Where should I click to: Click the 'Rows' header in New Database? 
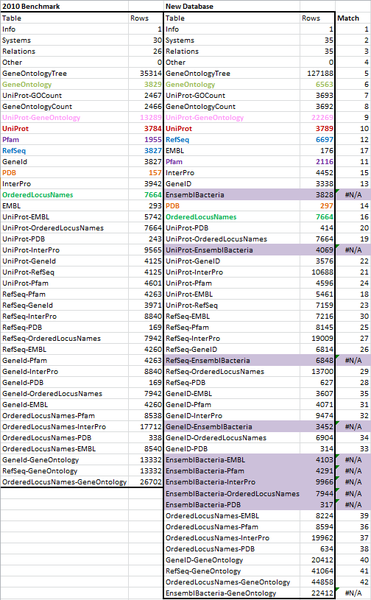tap(317, 18)
